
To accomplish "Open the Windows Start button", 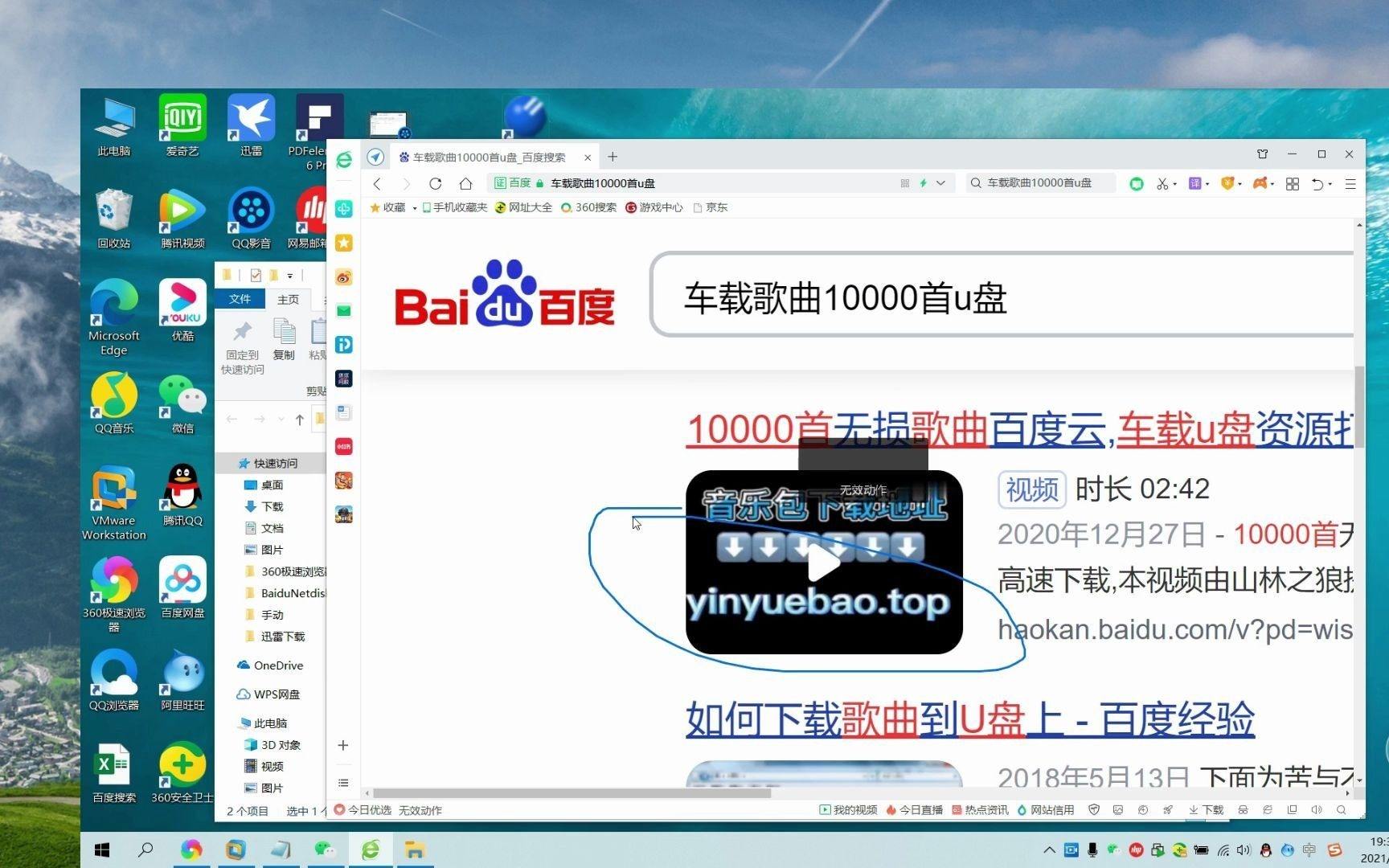I will tap(102, 850).
